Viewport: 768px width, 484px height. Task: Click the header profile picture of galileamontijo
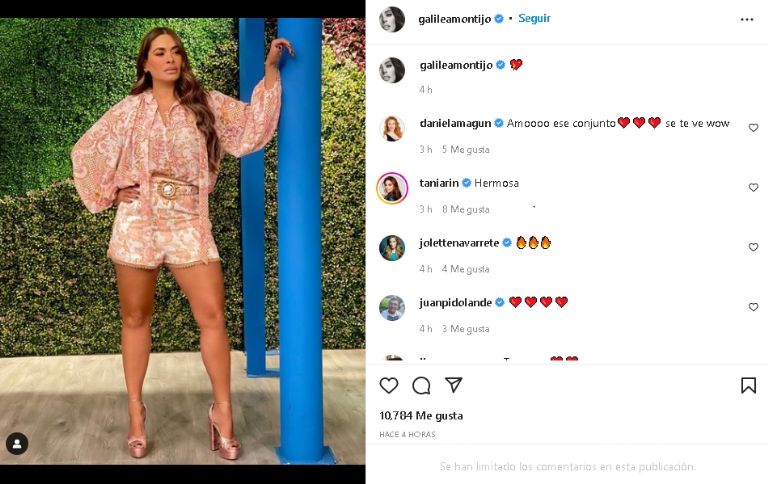(392, 19)
